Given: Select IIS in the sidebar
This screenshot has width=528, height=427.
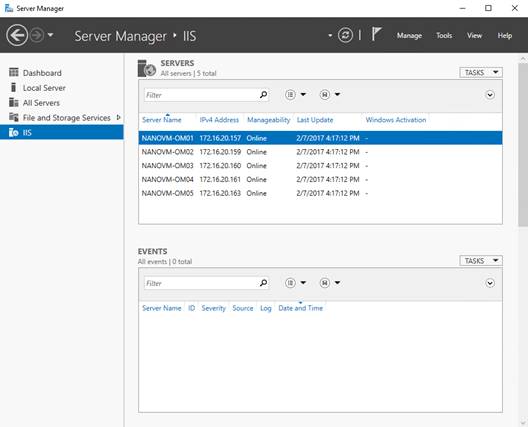Looking at the screenshot, I should click(x=62, y=132).
